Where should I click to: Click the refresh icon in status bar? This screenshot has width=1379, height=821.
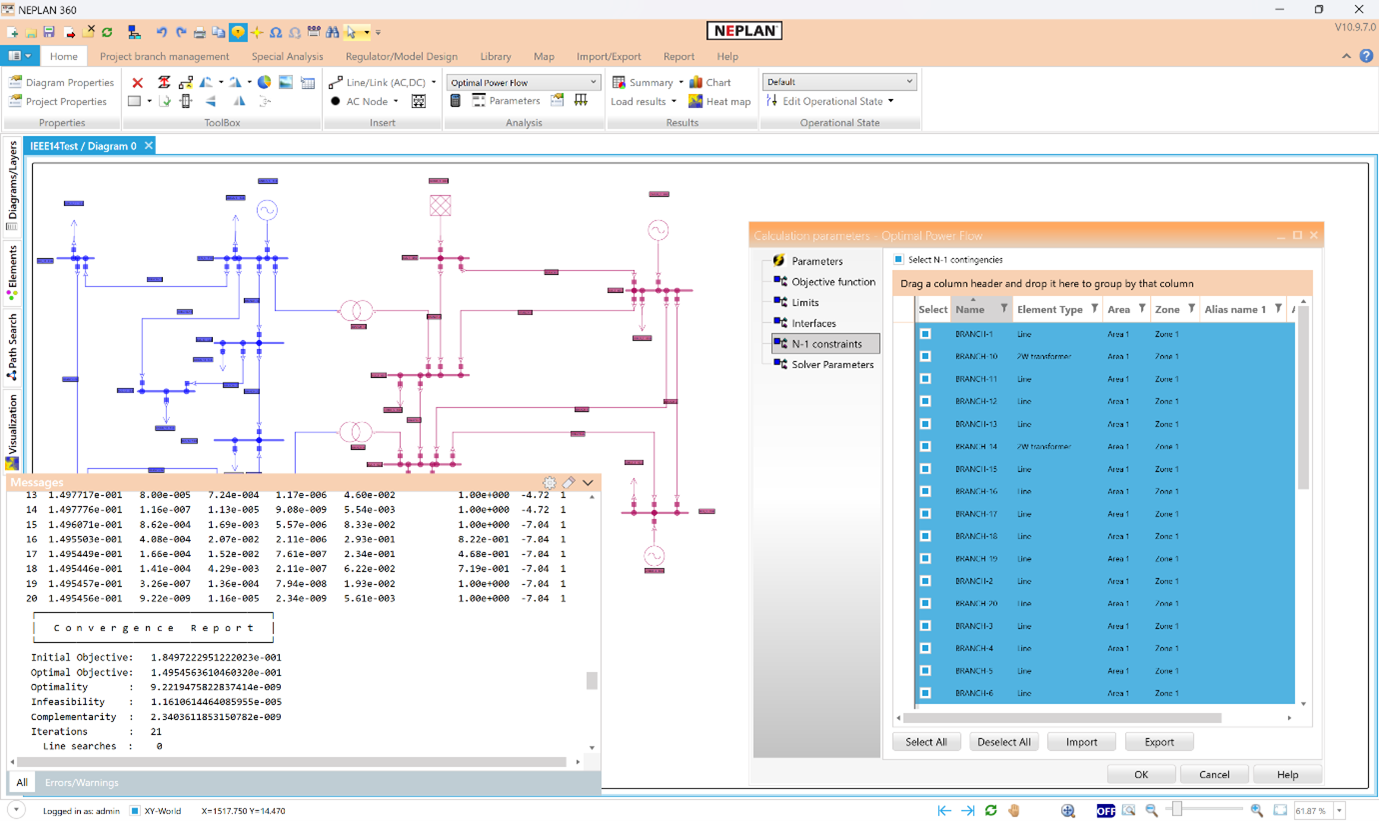991,810
